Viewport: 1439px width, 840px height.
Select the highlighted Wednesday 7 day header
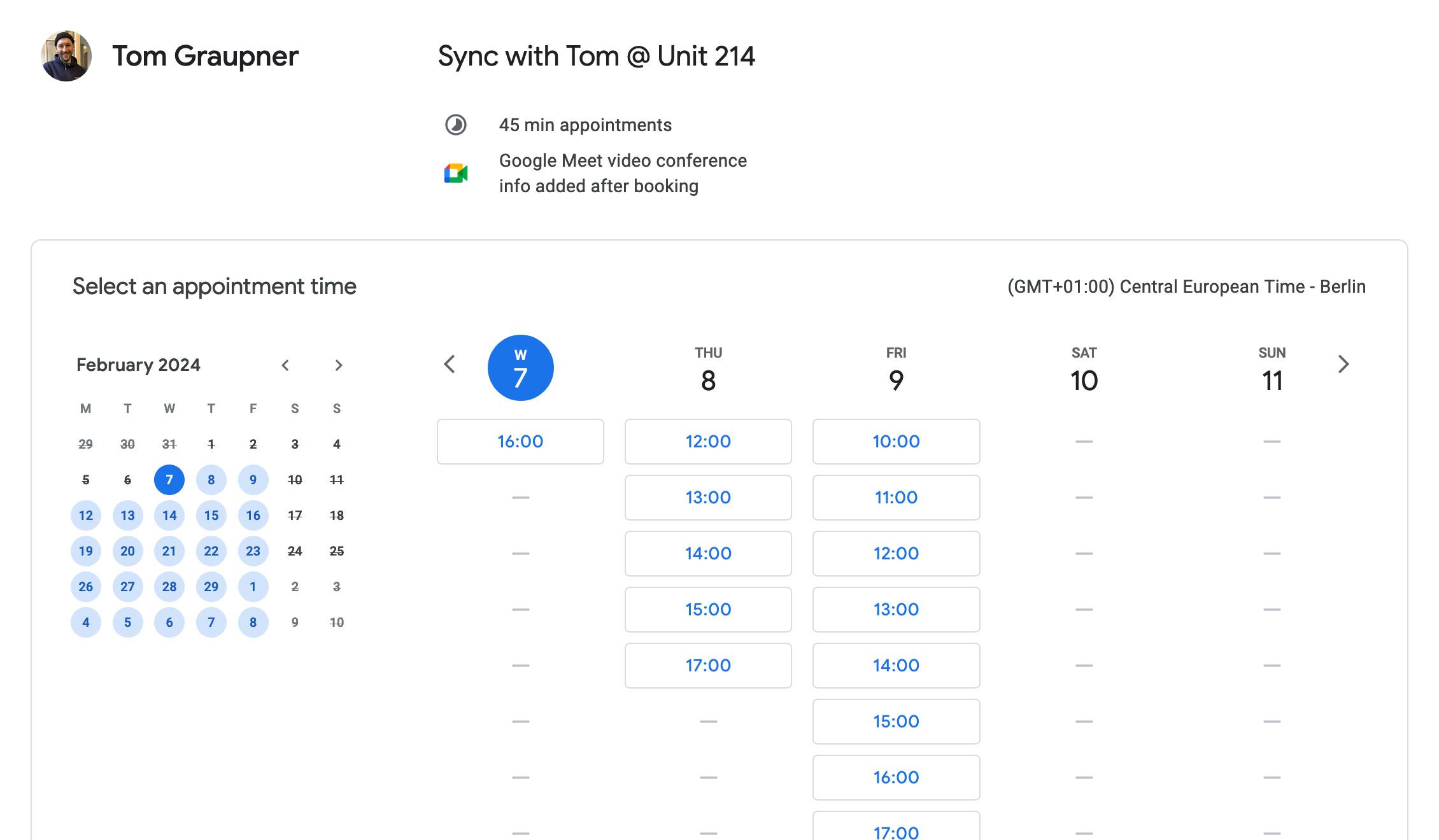point(520,368)
